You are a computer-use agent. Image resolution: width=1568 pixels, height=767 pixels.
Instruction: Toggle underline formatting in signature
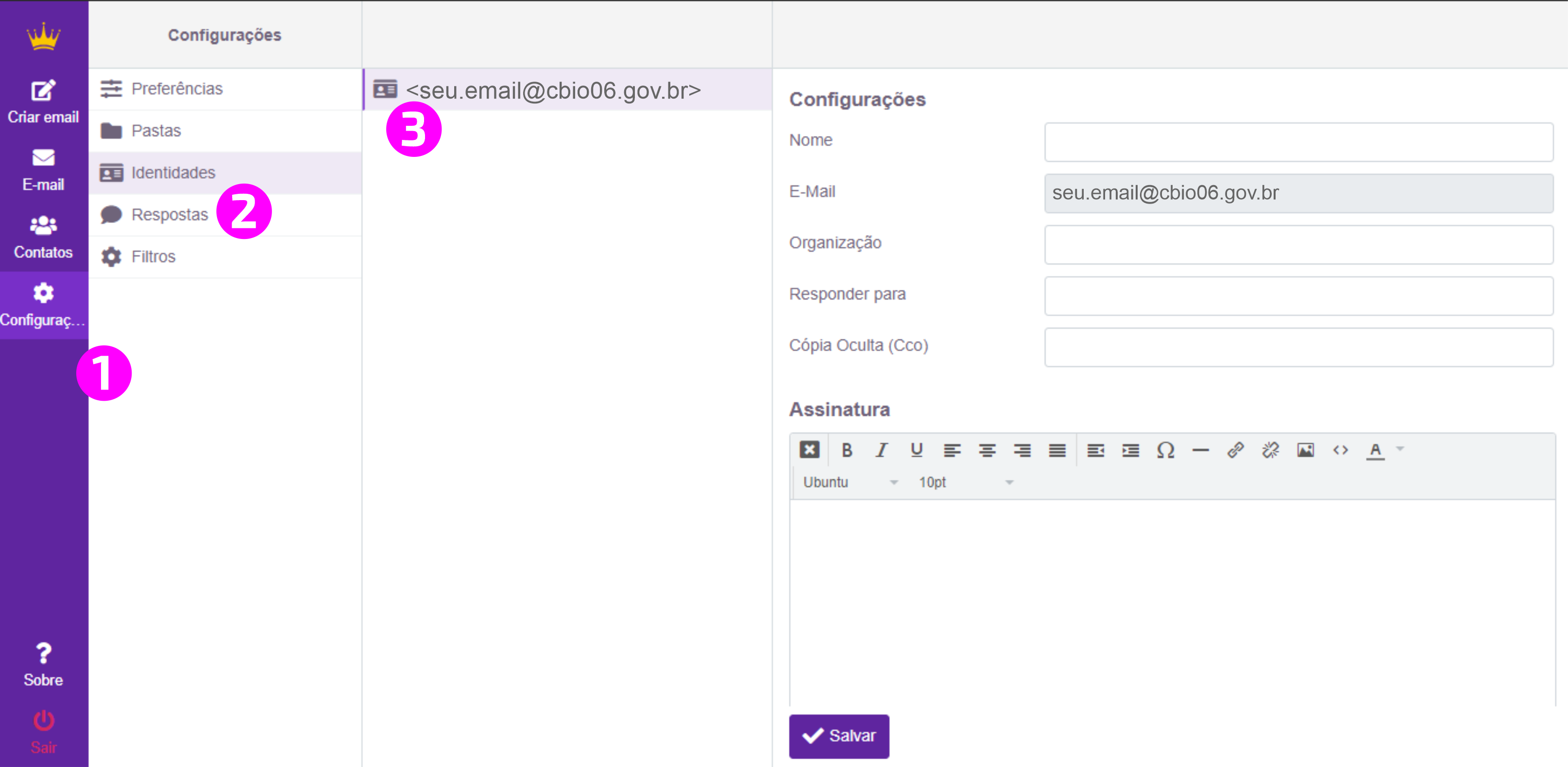click(917, 450)
